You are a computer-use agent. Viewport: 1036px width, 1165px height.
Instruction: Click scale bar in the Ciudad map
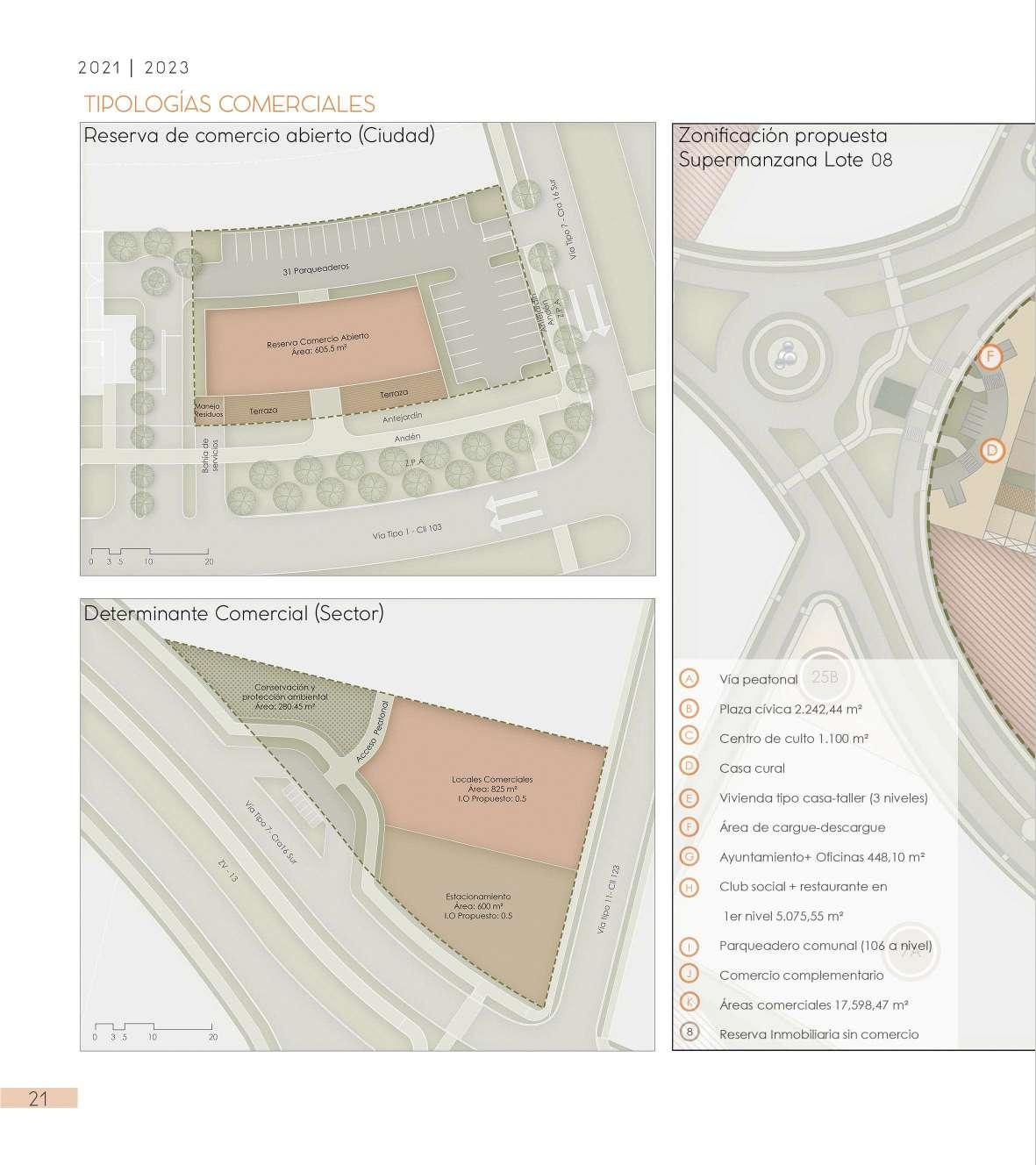point(150,556)
